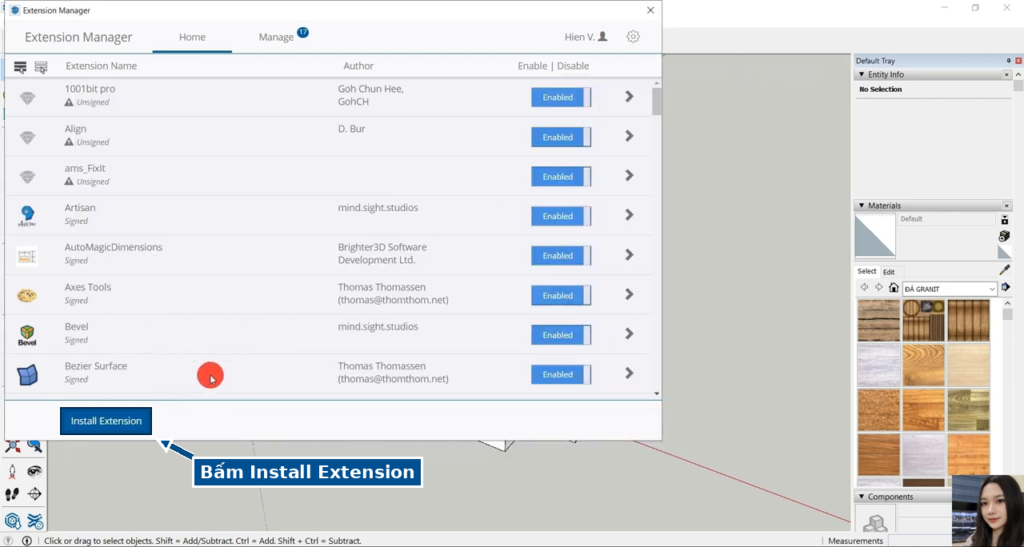Select the Position Camera tool
The height and width of the screenshot is (547, 1024).
[x=12, y=471]
